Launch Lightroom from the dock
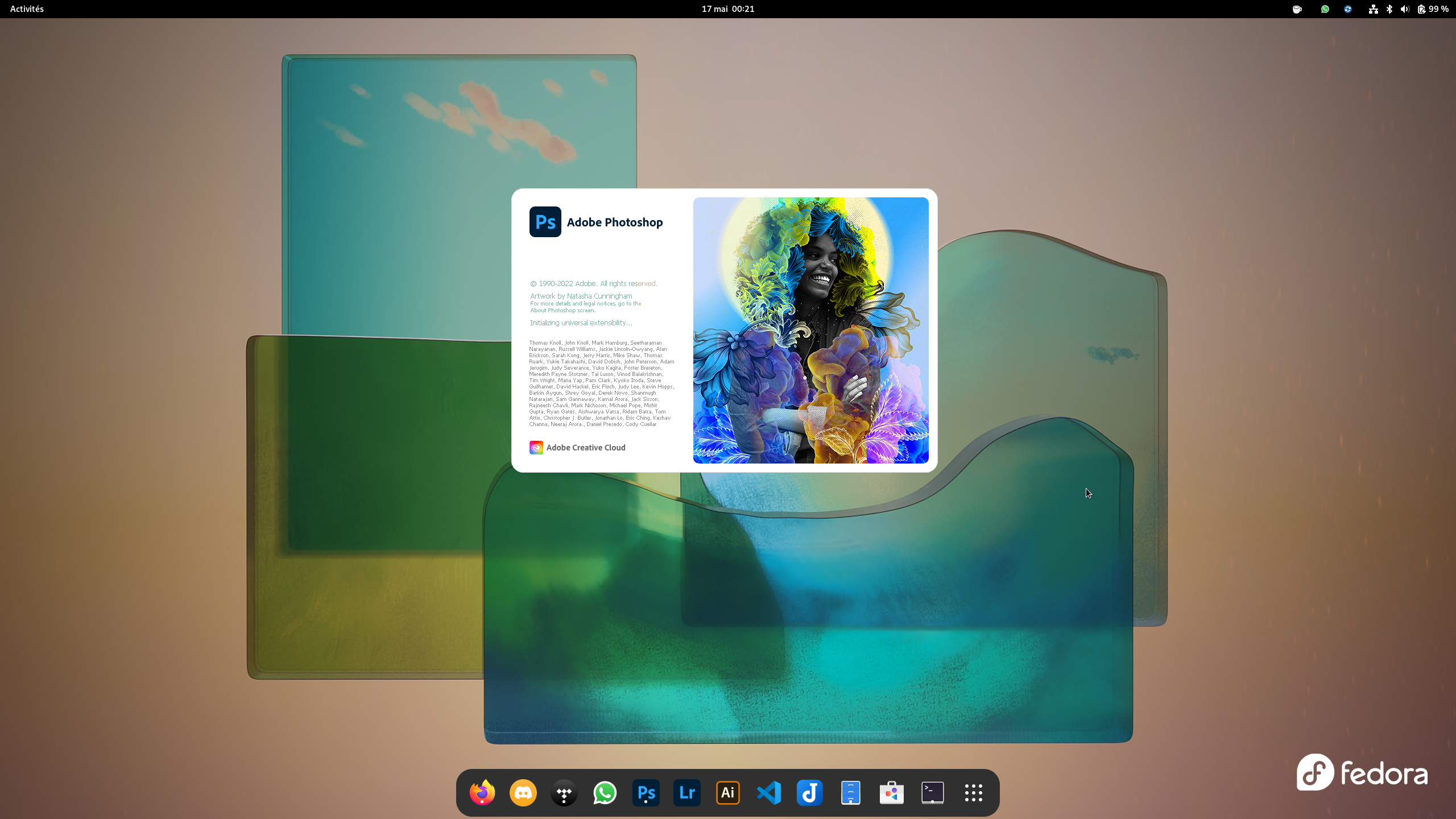The image size is (1456, 819). [687, 792]
